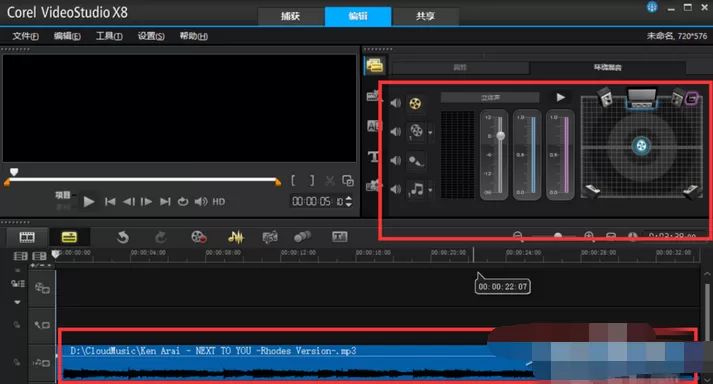Viewport: 713px width, 384px height.
Task: Click the timecode stepper arrows
Action: coord(349,201)
